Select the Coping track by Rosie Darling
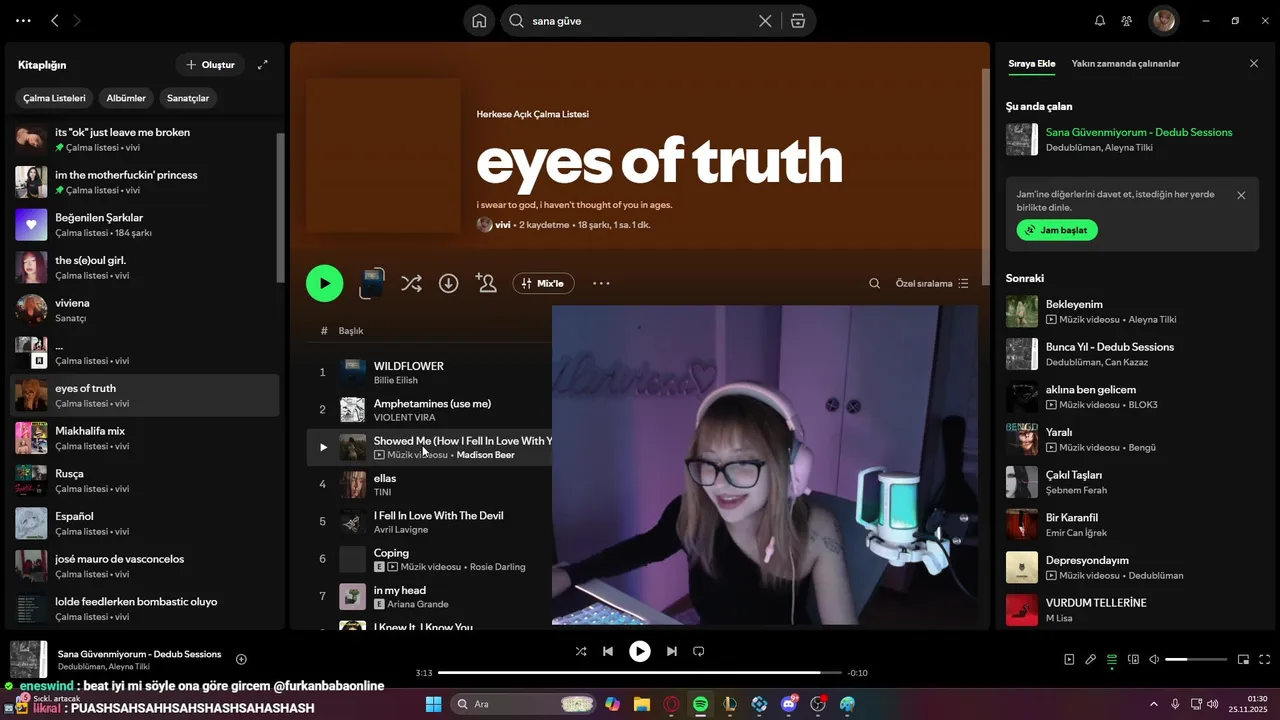The height and width of the screenshot is (720, 1280). [431, 559]
